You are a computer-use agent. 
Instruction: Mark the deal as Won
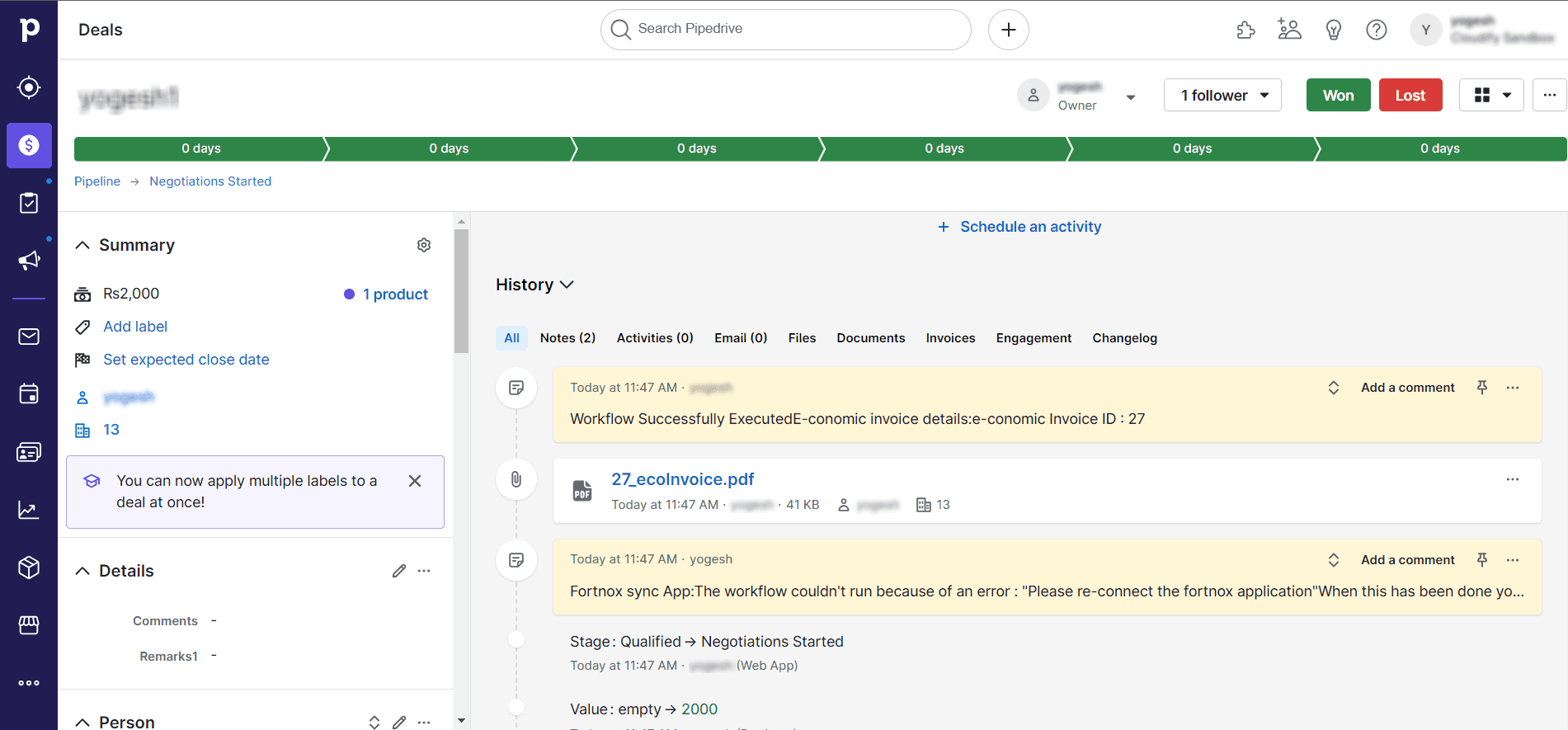tap(1339, 95)
